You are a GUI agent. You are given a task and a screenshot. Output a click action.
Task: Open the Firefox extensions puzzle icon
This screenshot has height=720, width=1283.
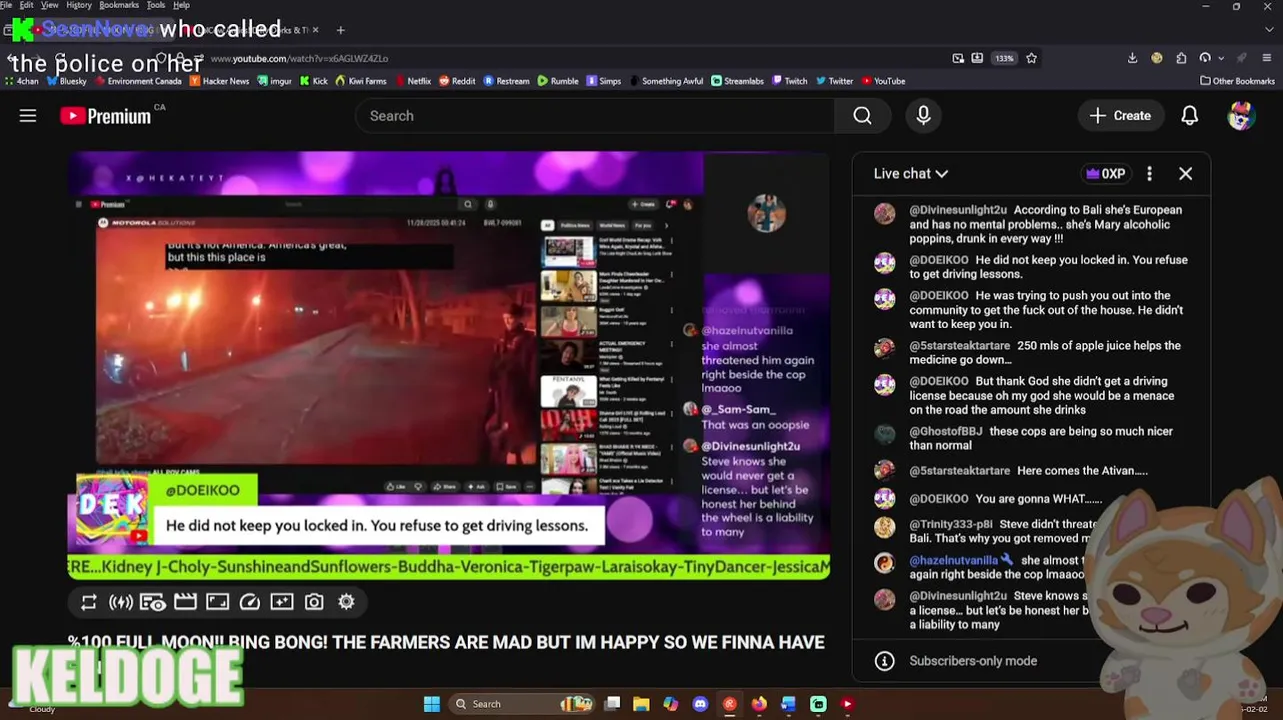click(x=1181, y=58)
